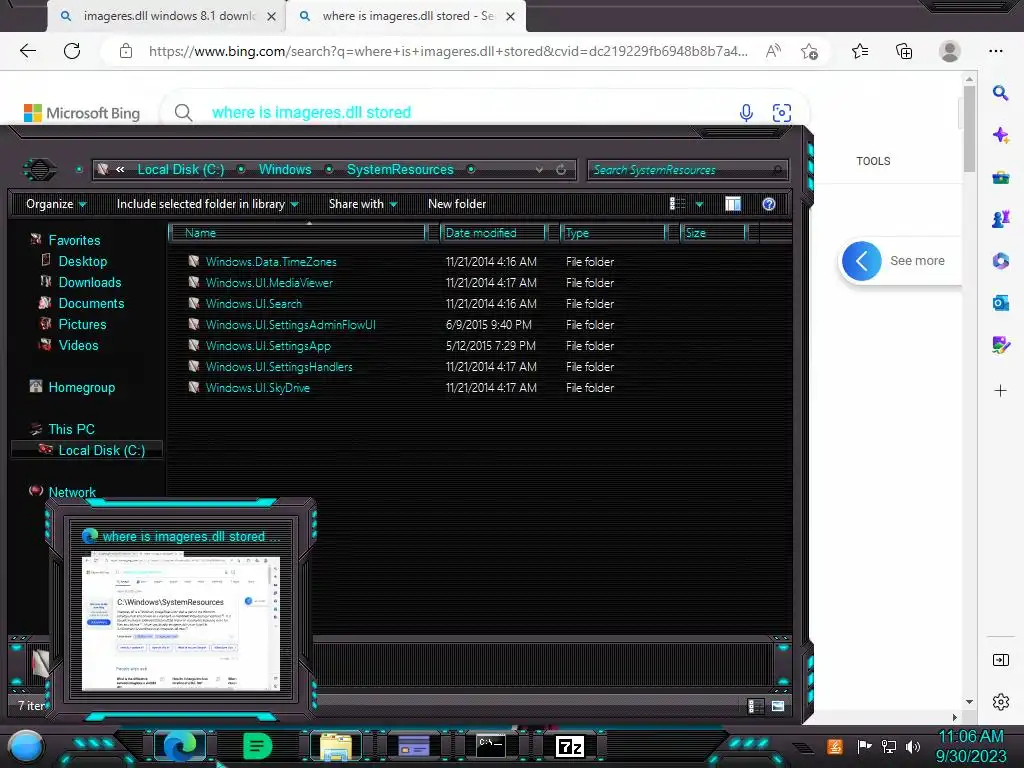The width and height of the screenshot is (1024, 768).
Task: Click the Bing voice search microphone
Action: [x=746, y=112]
